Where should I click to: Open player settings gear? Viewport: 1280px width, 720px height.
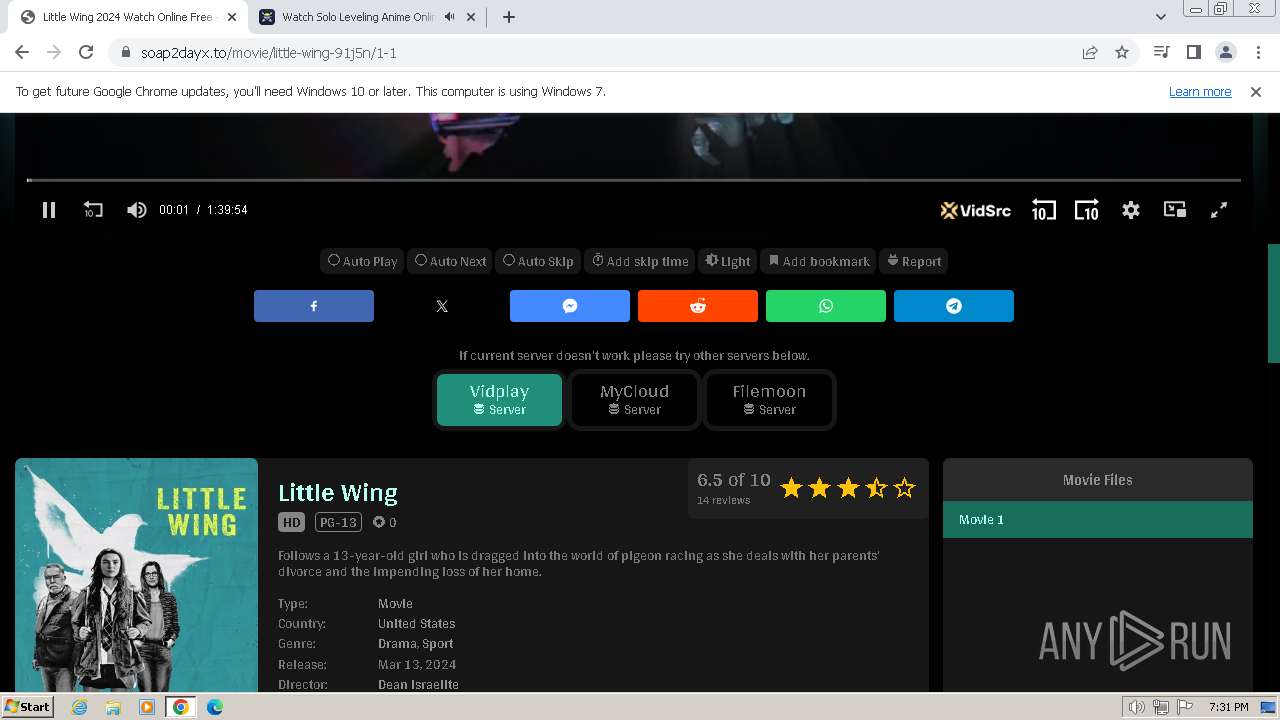point(1131,210)
